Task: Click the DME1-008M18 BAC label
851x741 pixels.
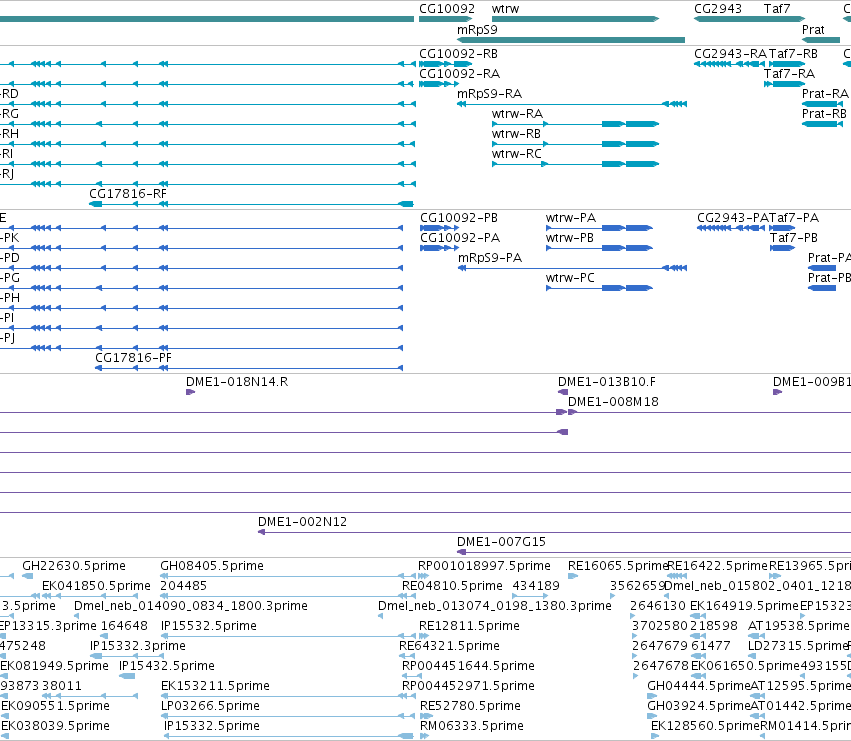Action: 613,402
